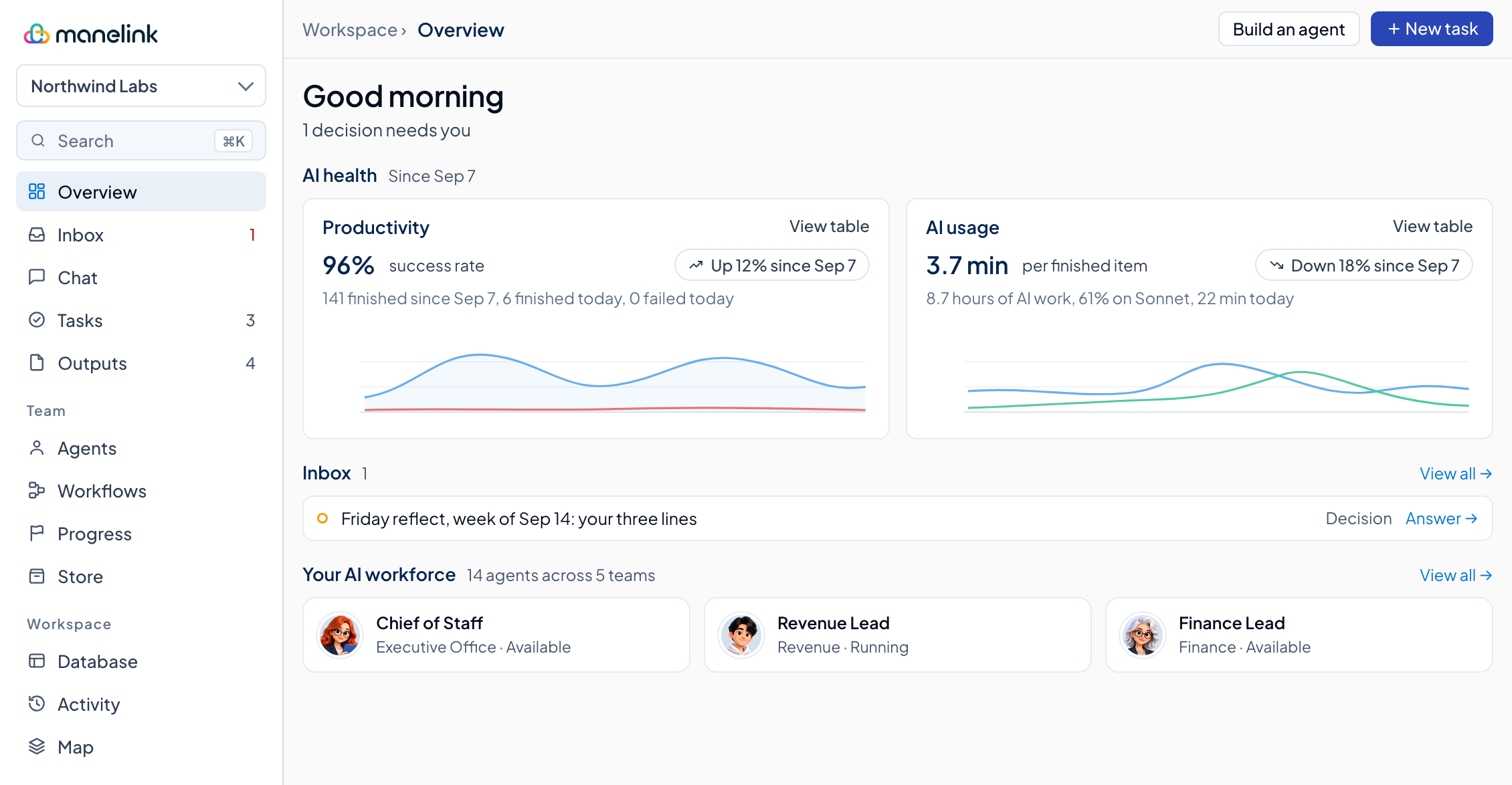
Task: Click View all next to Inbox
Action: pos(1456,473)
